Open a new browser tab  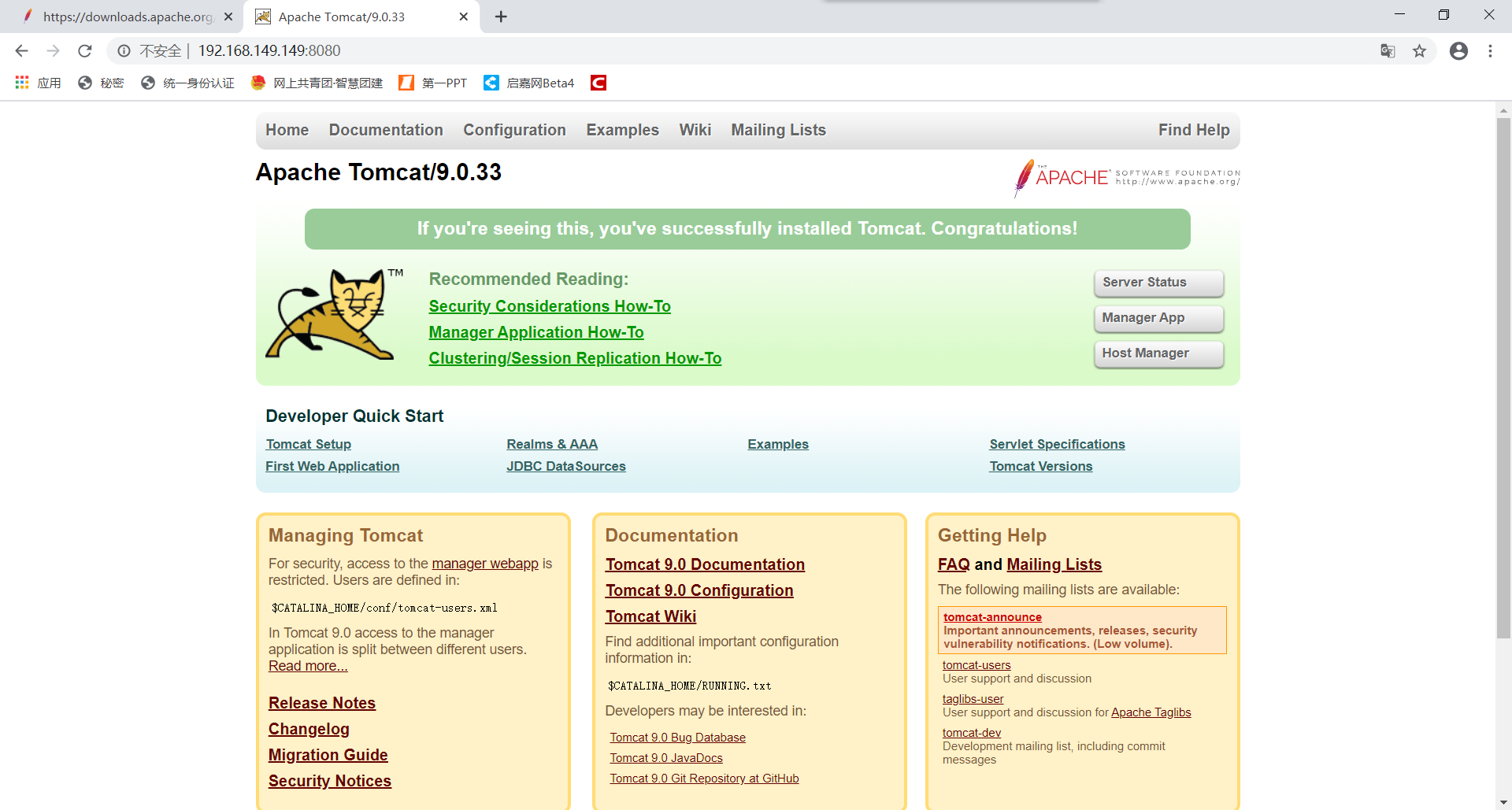501,17
